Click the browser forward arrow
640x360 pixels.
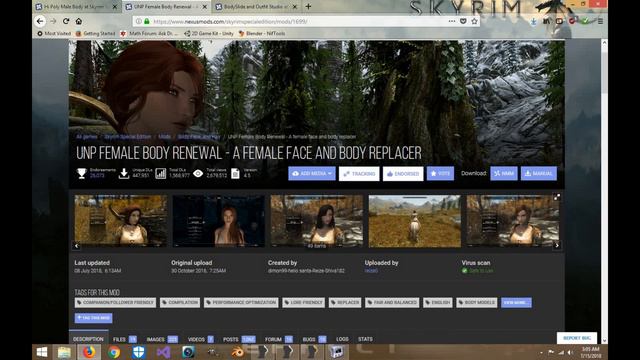(53, 21)
